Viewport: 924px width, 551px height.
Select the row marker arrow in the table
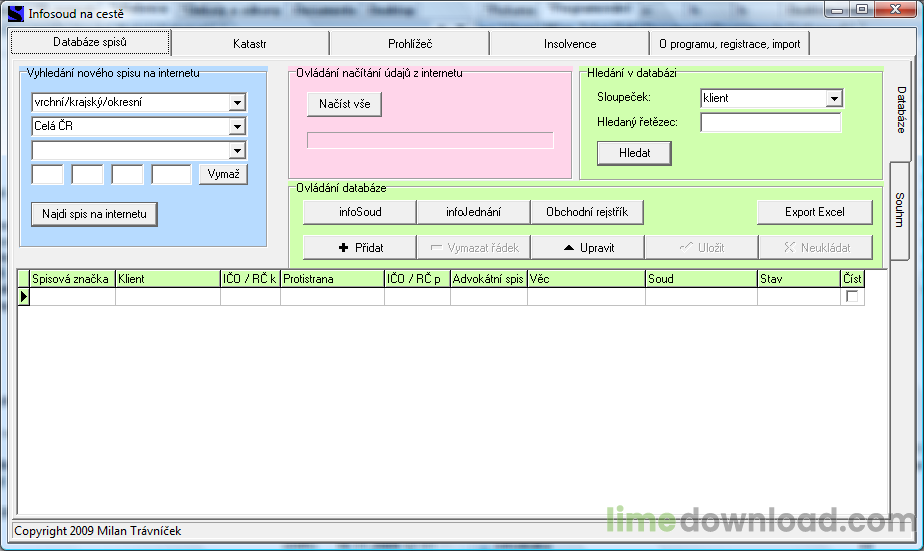click(24, 296)
